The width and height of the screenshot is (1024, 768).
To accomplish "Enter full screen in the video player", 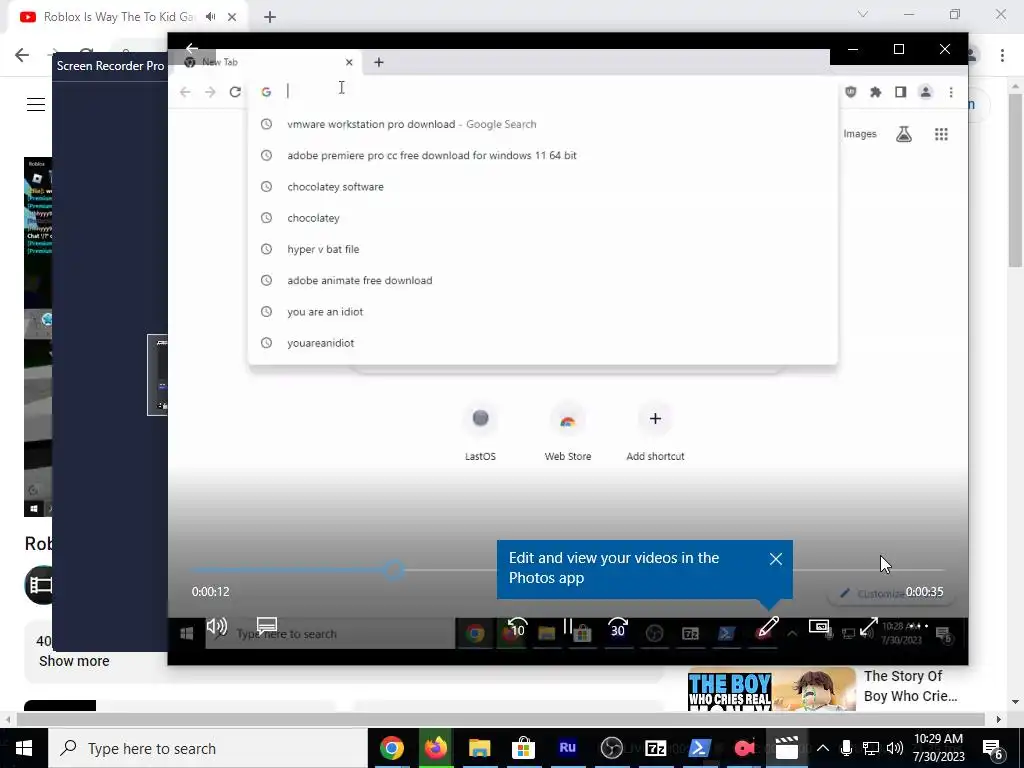I will [869, 627].
